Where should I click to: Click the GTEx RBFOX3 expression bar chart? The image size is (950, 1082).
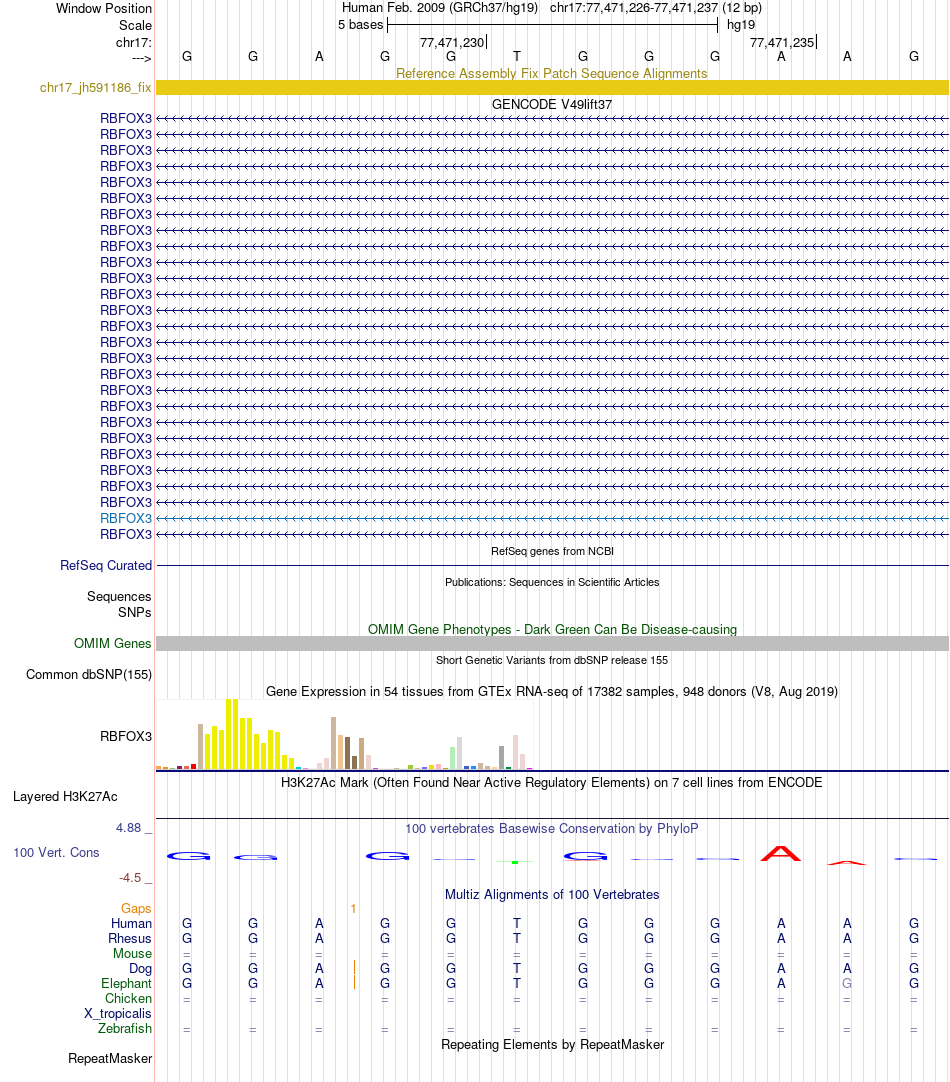[345, 734]
